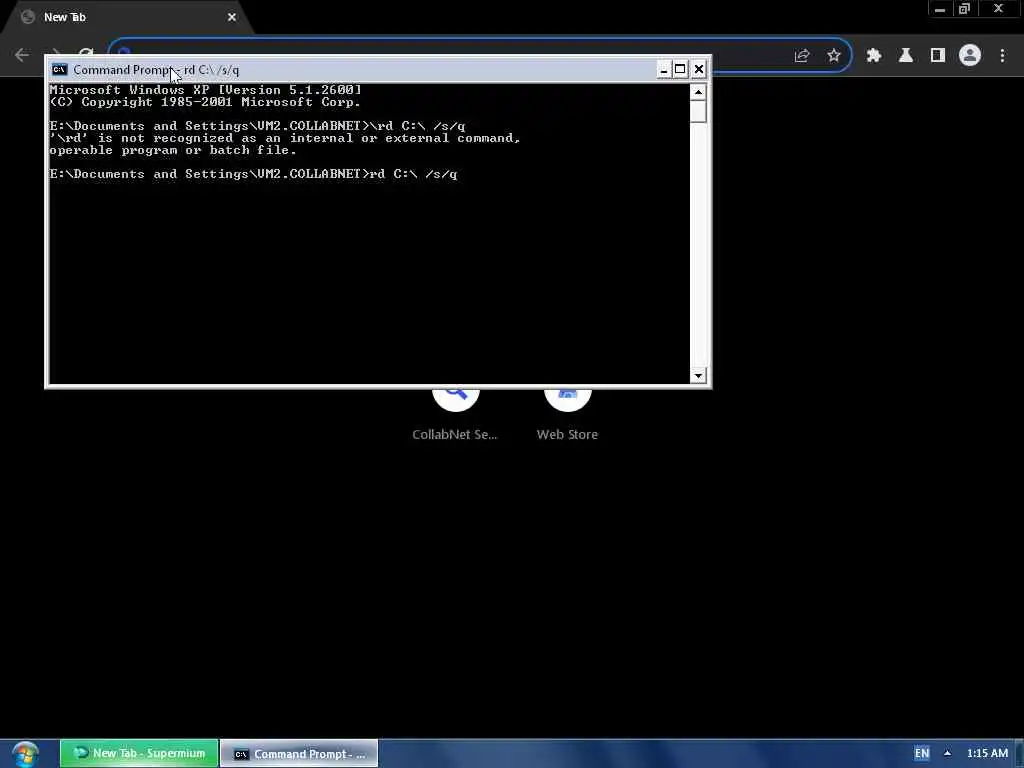Screen dimensions: 1024x768
Task: Switch to Command Prompt taskbar button
Action: pos(299,754)
